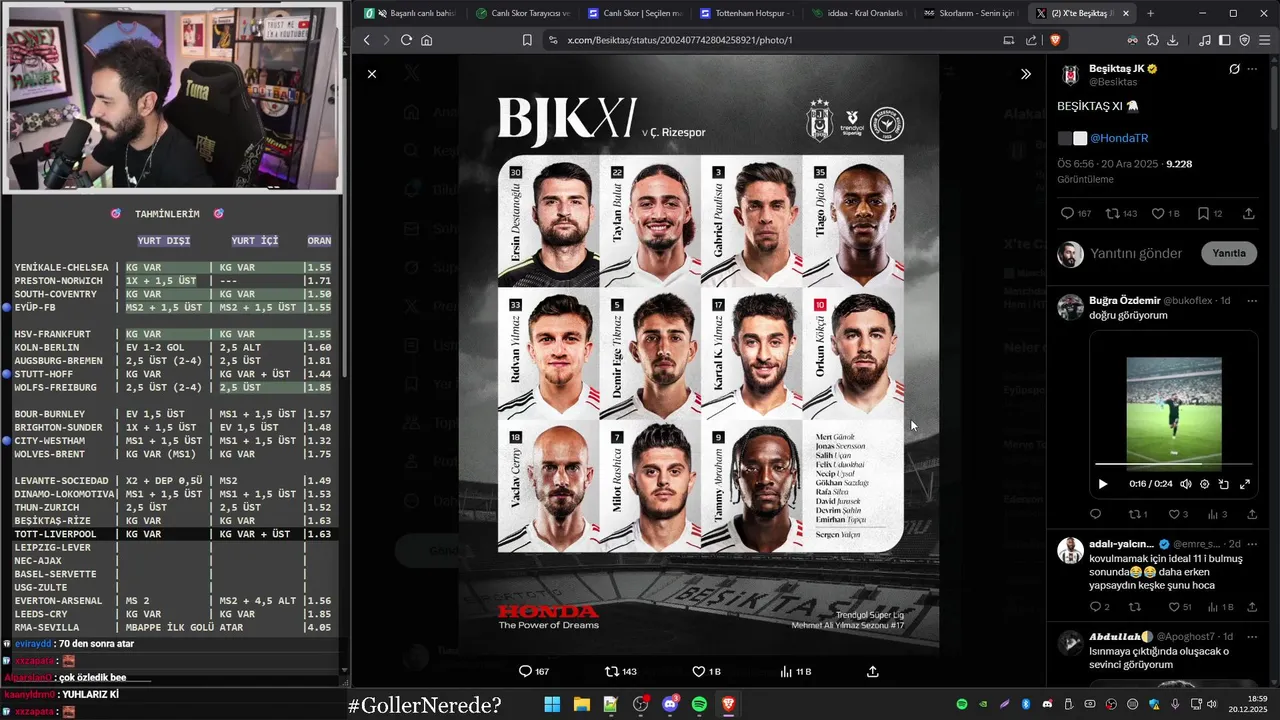Open more options on Buğra Özdemir reply
1280x720 pixels.
pyautogui.click(x=1252, y=300)
